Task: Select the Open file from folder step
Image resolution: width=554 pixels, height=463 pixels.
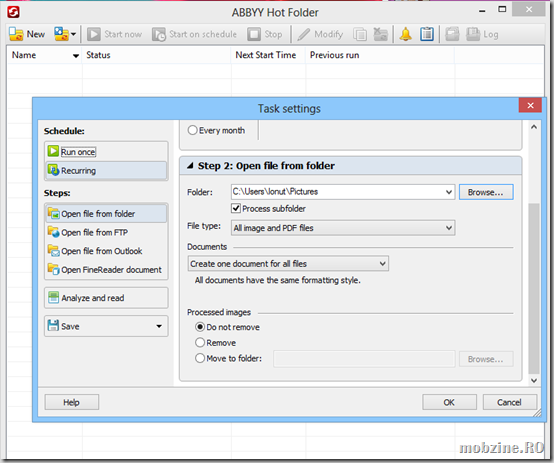Action: click(x=106, y=213)
